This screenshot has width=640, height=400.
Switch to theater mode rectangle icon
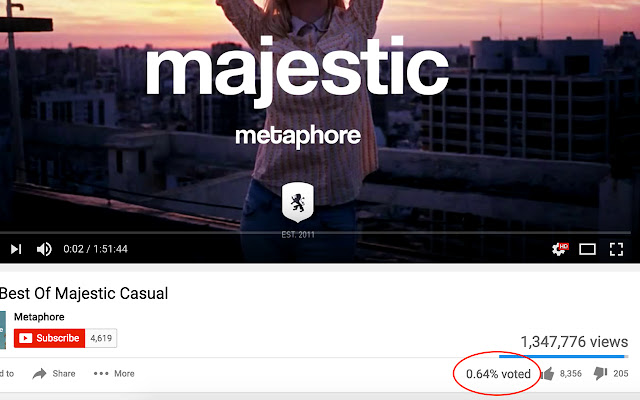pos(587,249)
